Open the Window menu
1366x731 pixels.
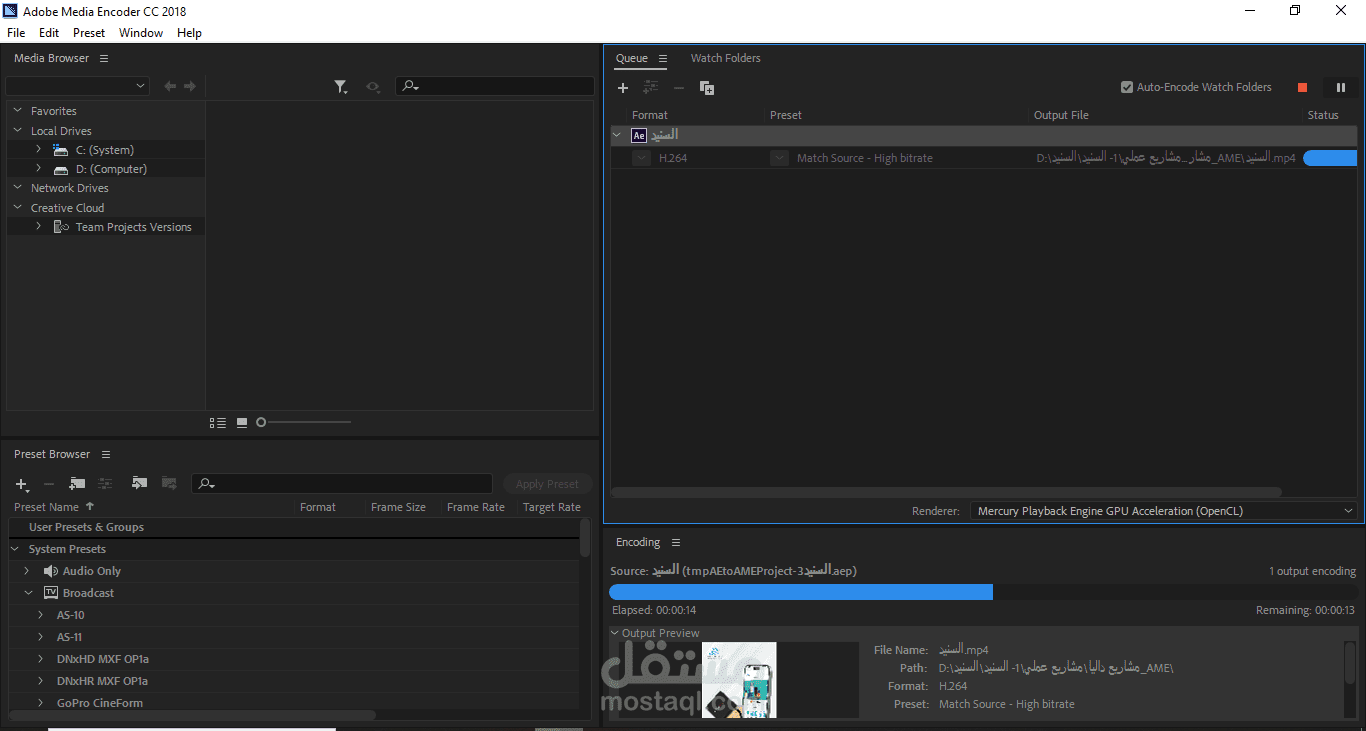tap(141, 33)
